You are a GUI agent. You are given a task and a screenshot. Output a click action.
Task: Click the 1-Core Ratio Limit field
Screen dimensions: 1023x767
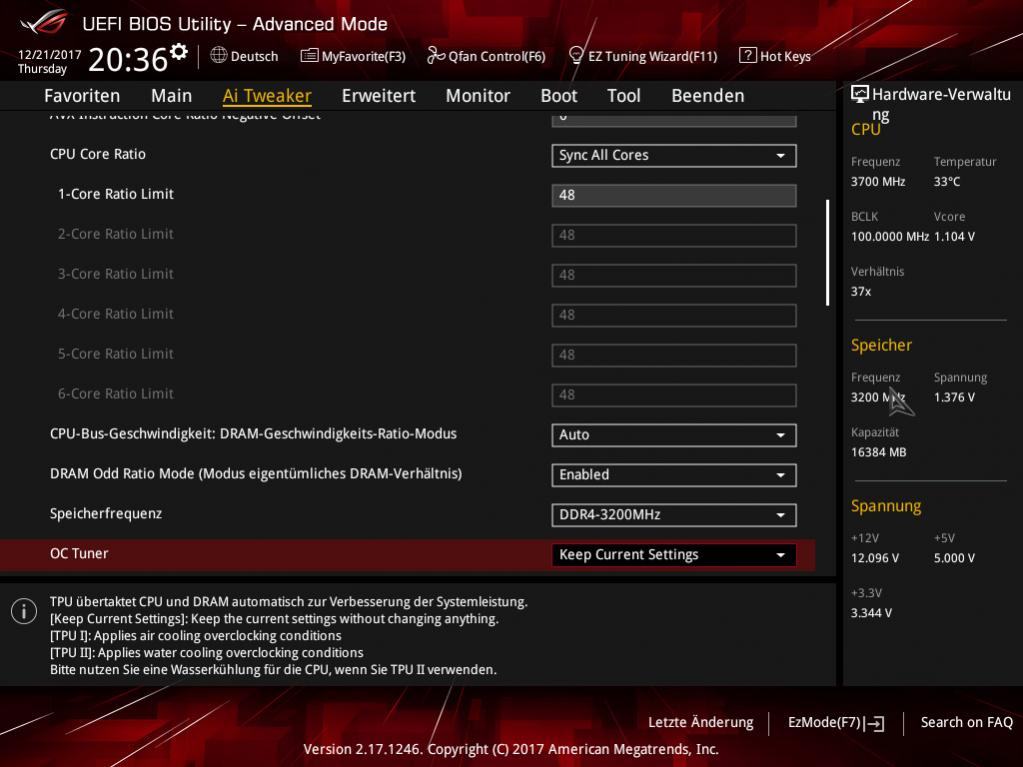coord(674,196)
